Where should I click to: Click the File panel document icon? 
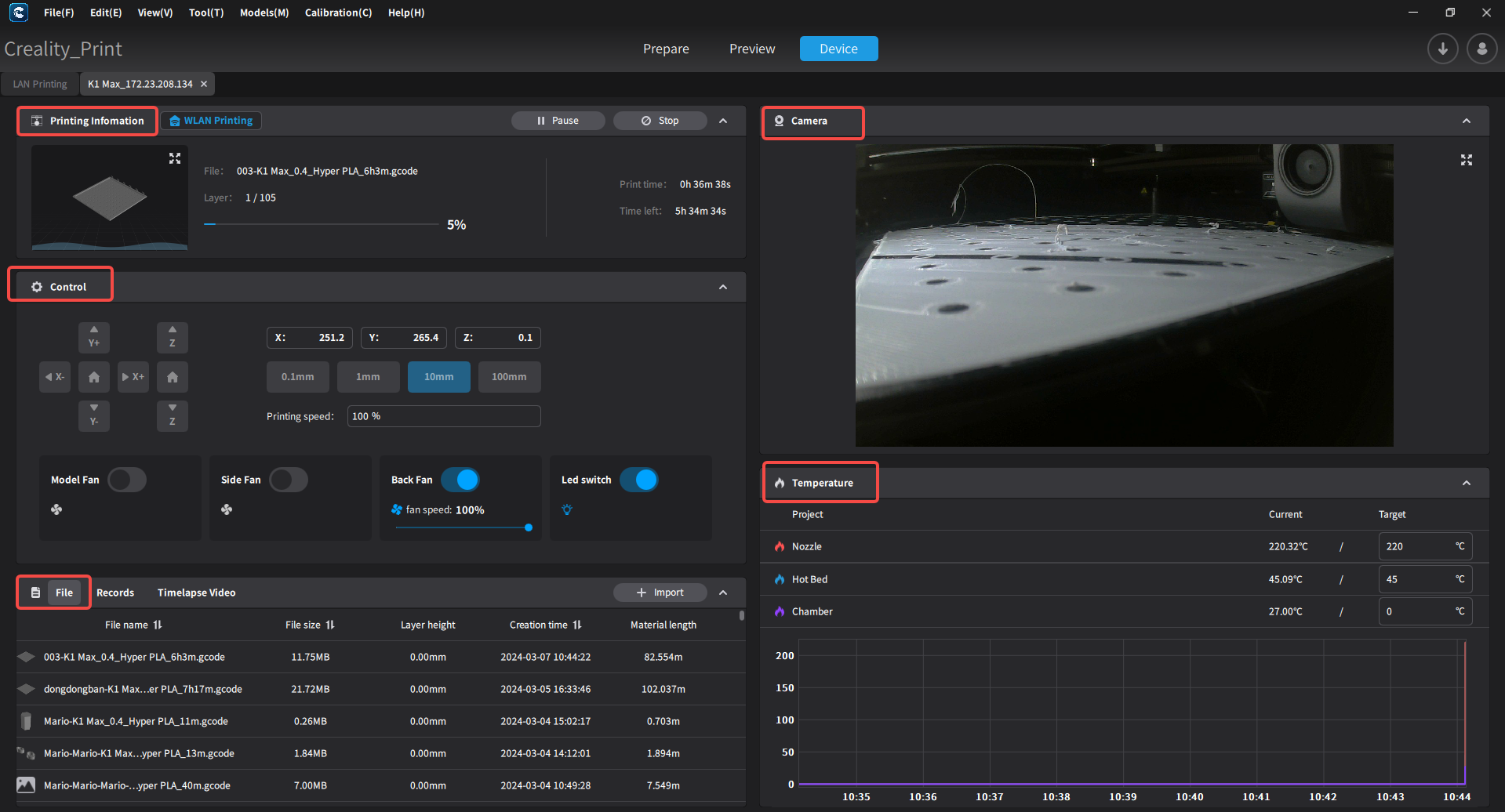35,593
